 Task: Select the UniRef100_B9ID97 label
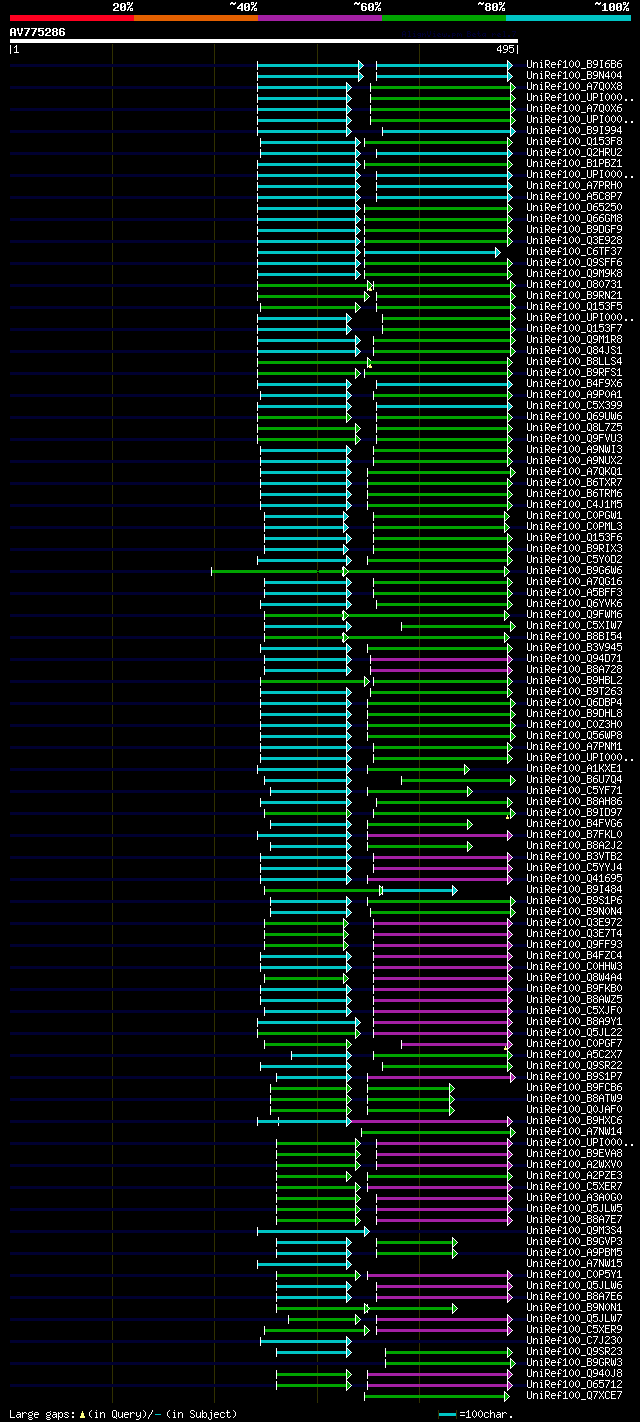(x=574, y=812)
